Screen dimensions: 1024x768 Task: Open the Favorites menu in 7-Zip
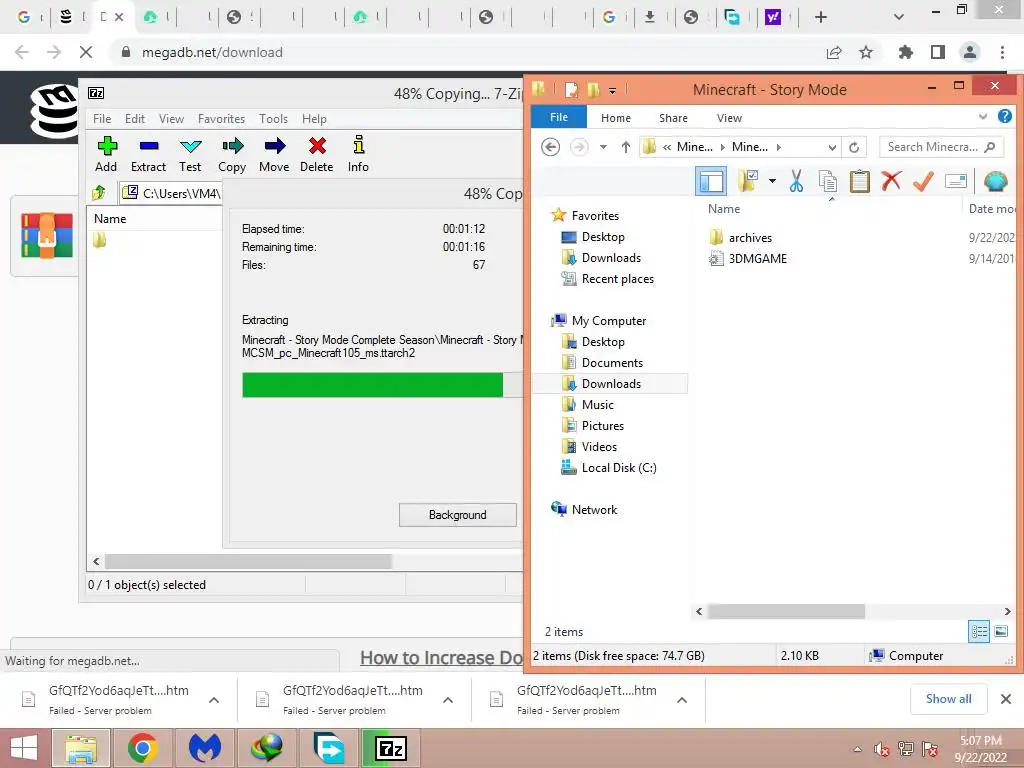(x=221, y=118)
